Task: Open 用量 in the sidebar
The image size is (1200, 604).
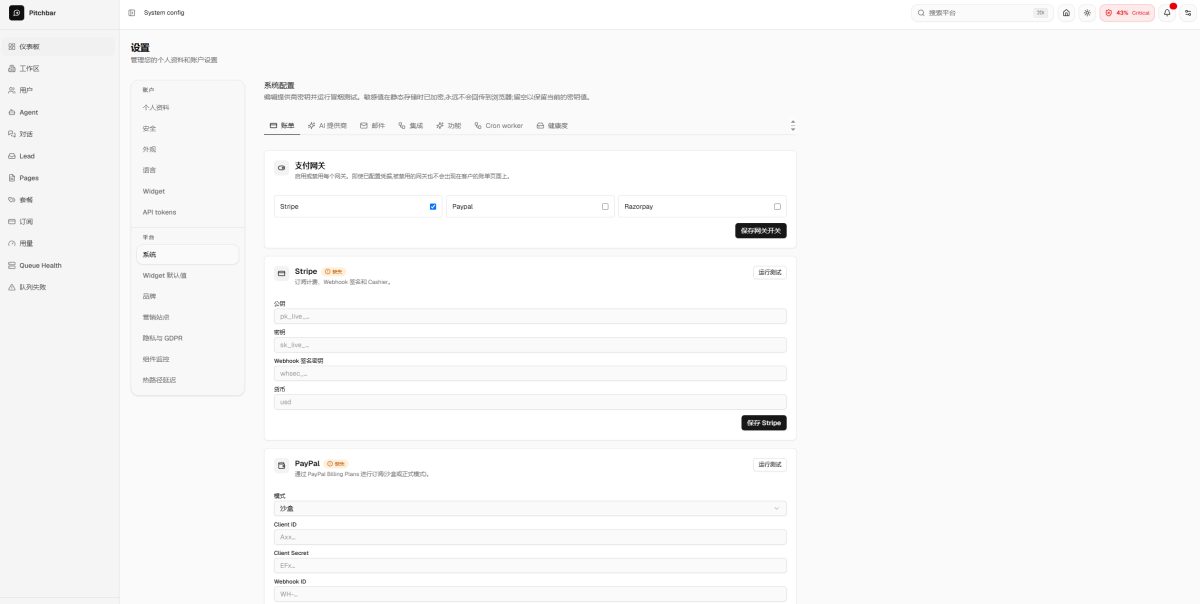Action: pos(59,243)
